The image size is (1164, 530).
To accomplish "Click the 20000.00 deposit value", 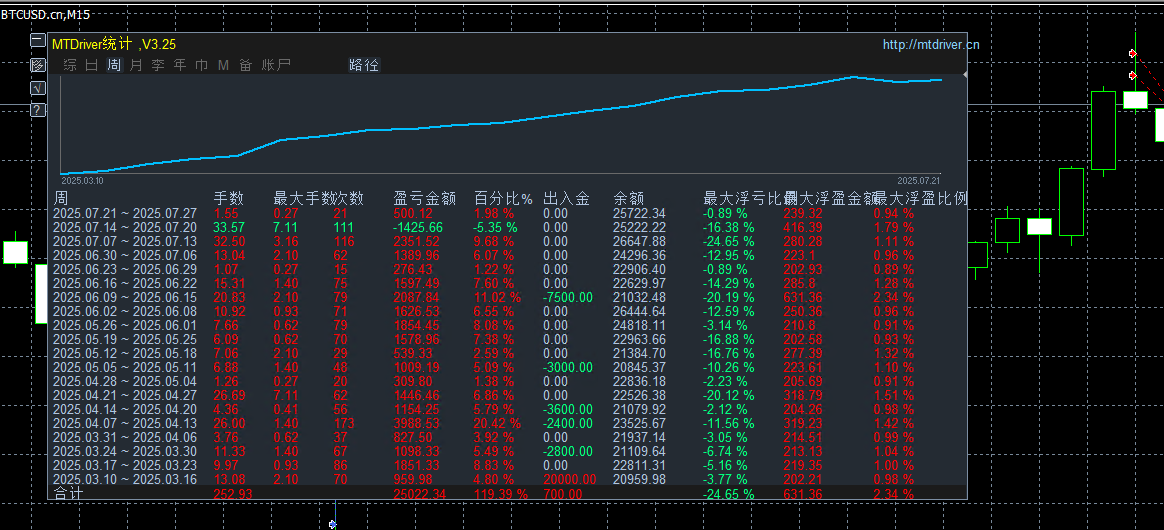I will tap(569, 479).
